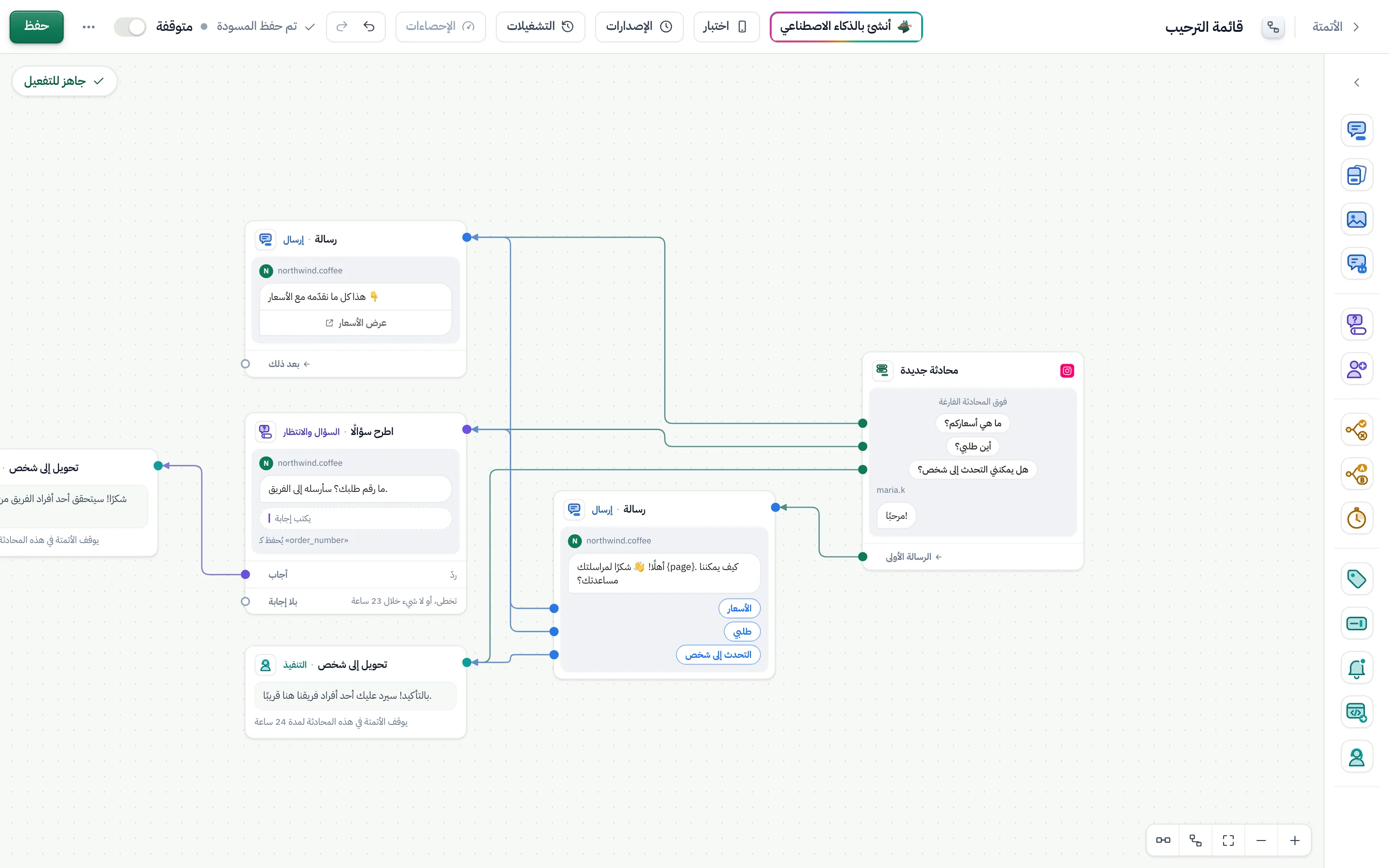Click the zoom out minus button
This screenshot has width=1389, height=868.
[x=1261, y=841]
